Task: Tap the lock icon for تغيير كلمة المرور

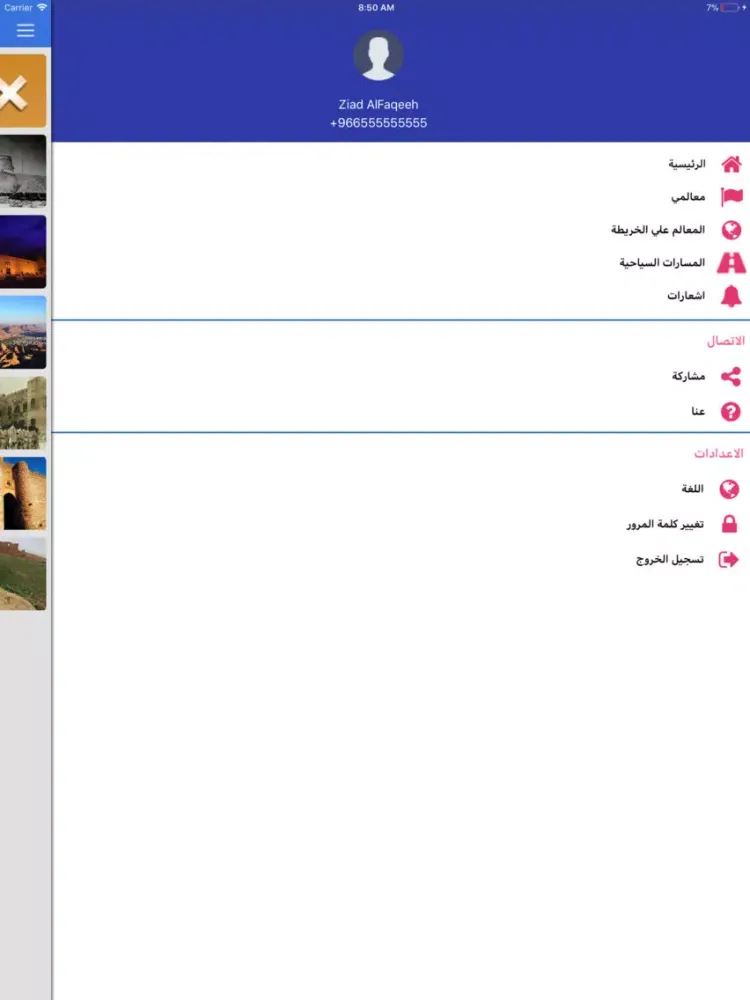Action: (729, 524)
